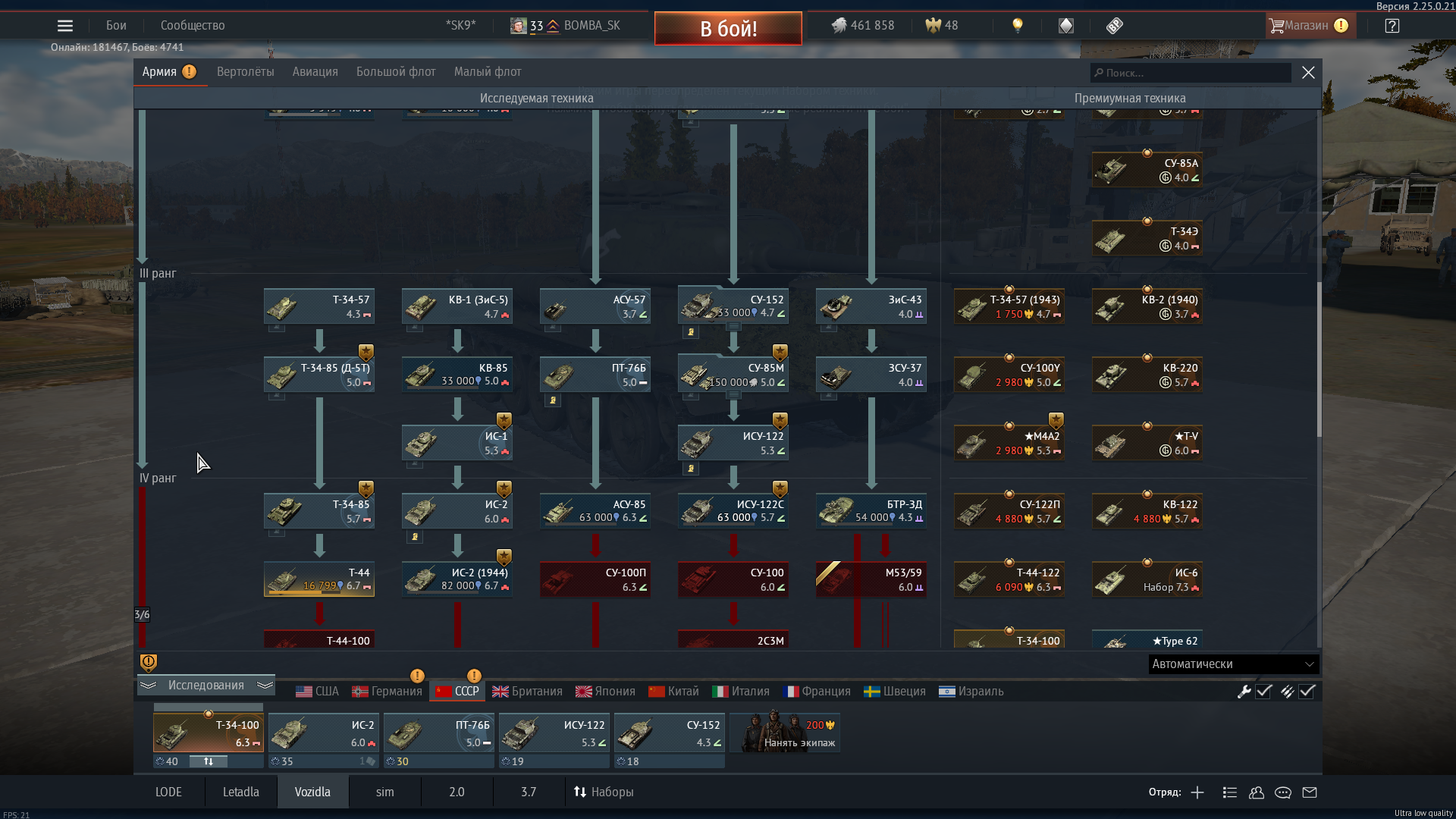1456x819 pixels.
Task: Toggle the auto-repair checkbox beside wrench
Action: (1263, 692)
